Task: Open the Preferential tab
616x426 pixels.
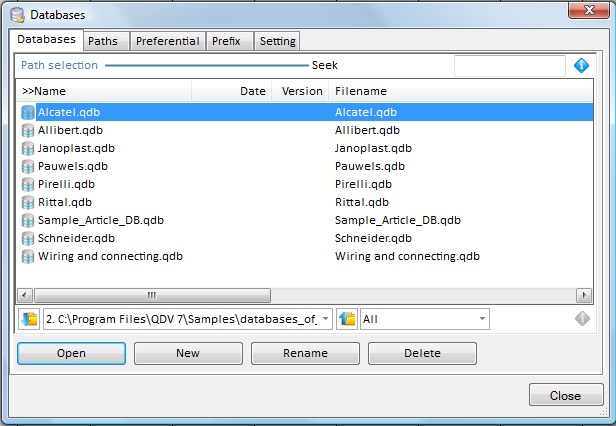Action: (x=168, y=41)
